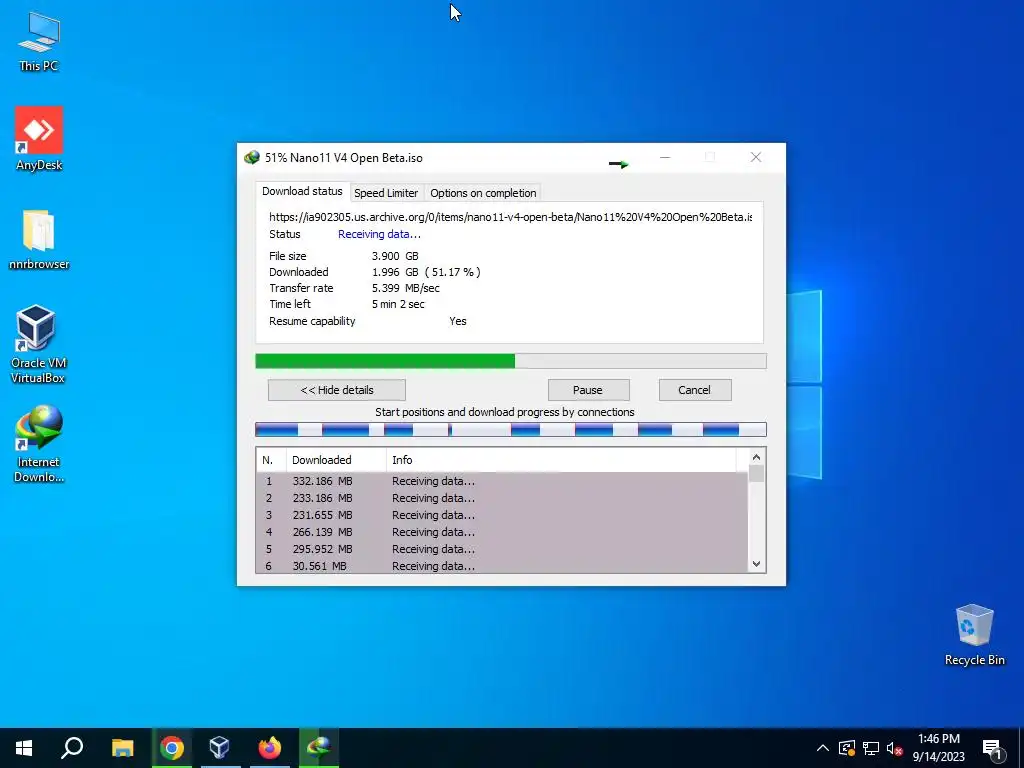Click the scroll up arrow in connections list
Viewport: 1024px width, 768px height.
coord(756,457)
